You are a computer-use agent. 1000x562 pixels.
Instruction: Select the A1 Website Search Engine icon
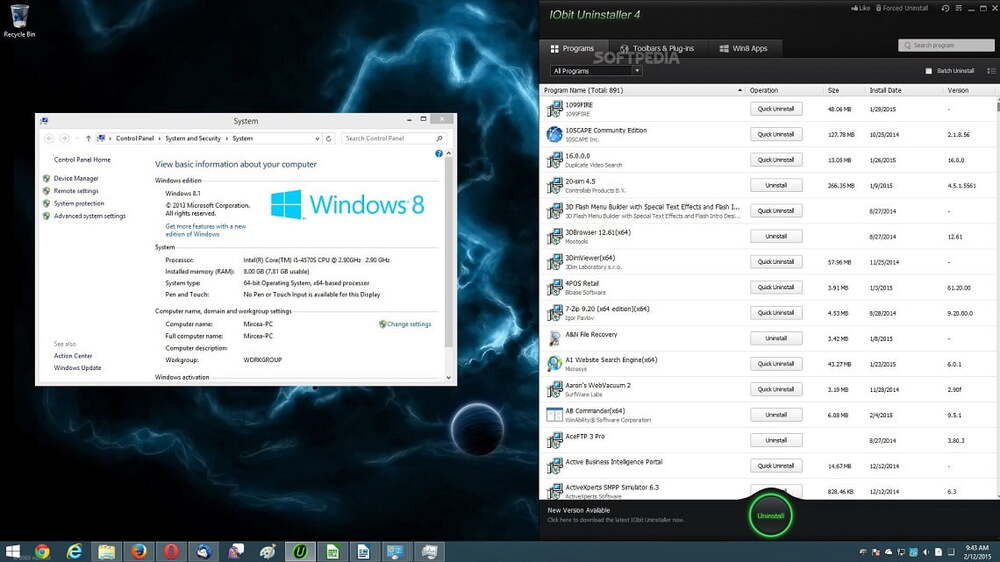[554, 364]
